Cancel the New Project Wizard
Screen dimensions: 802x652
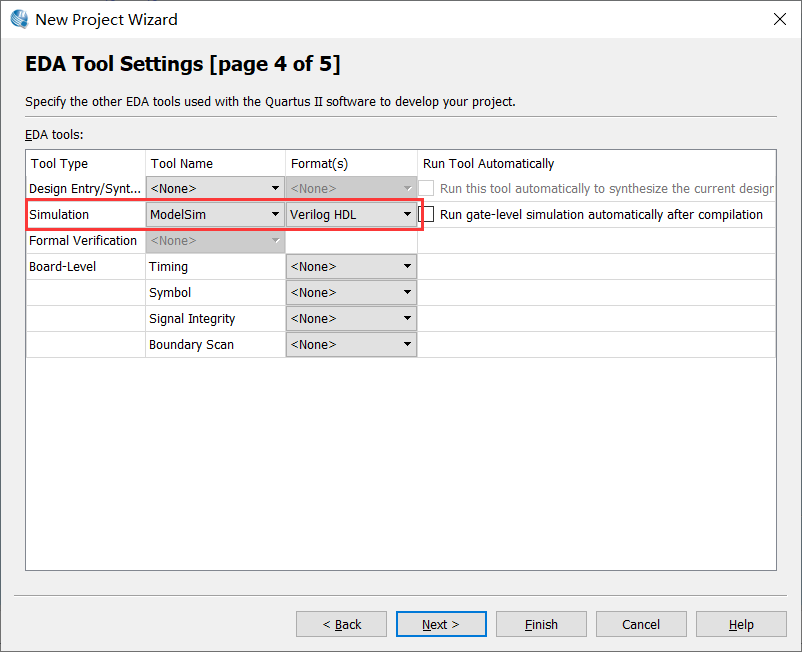641,624
